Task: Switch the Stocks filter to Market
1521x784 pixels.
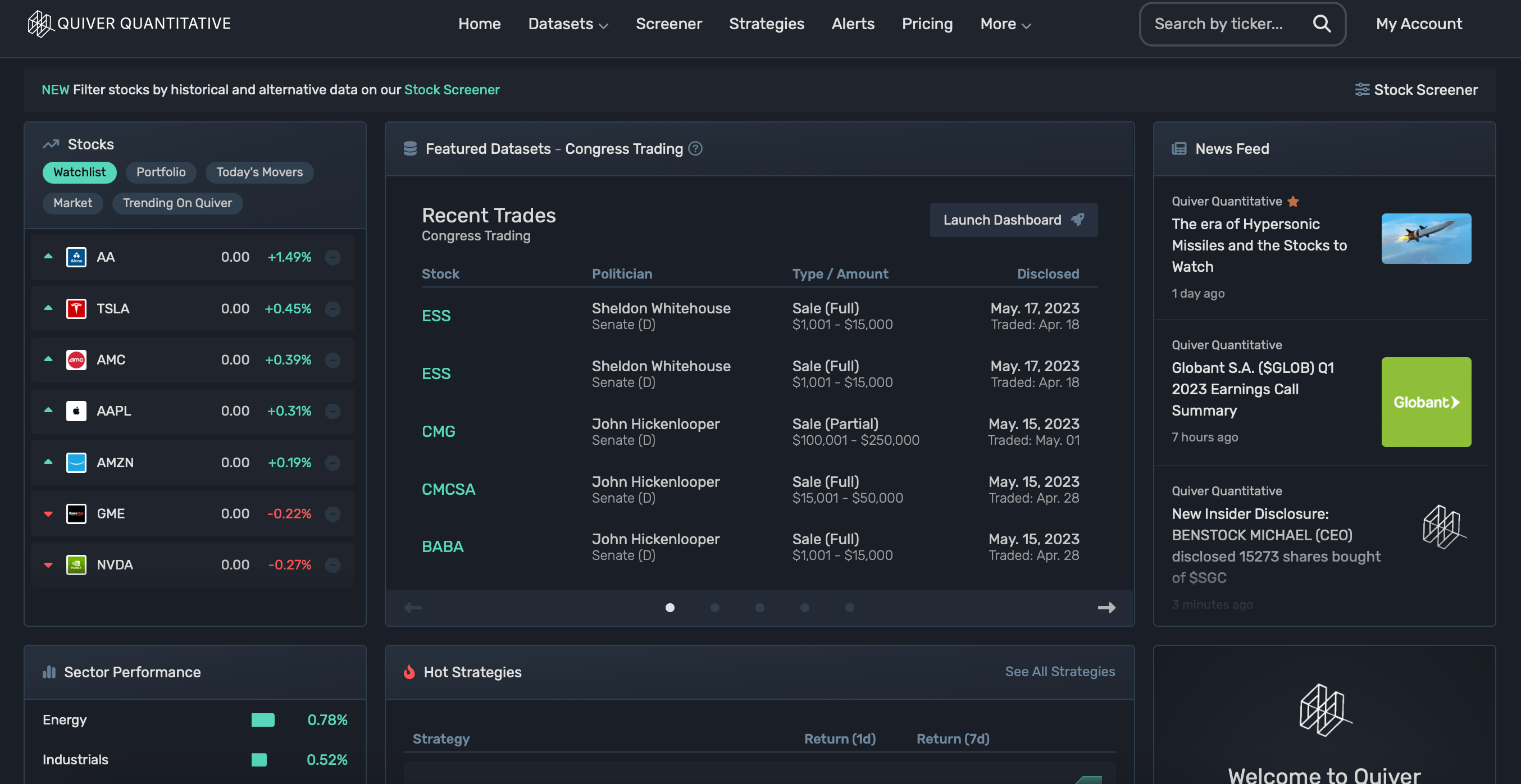Action: tap(72, 203)
